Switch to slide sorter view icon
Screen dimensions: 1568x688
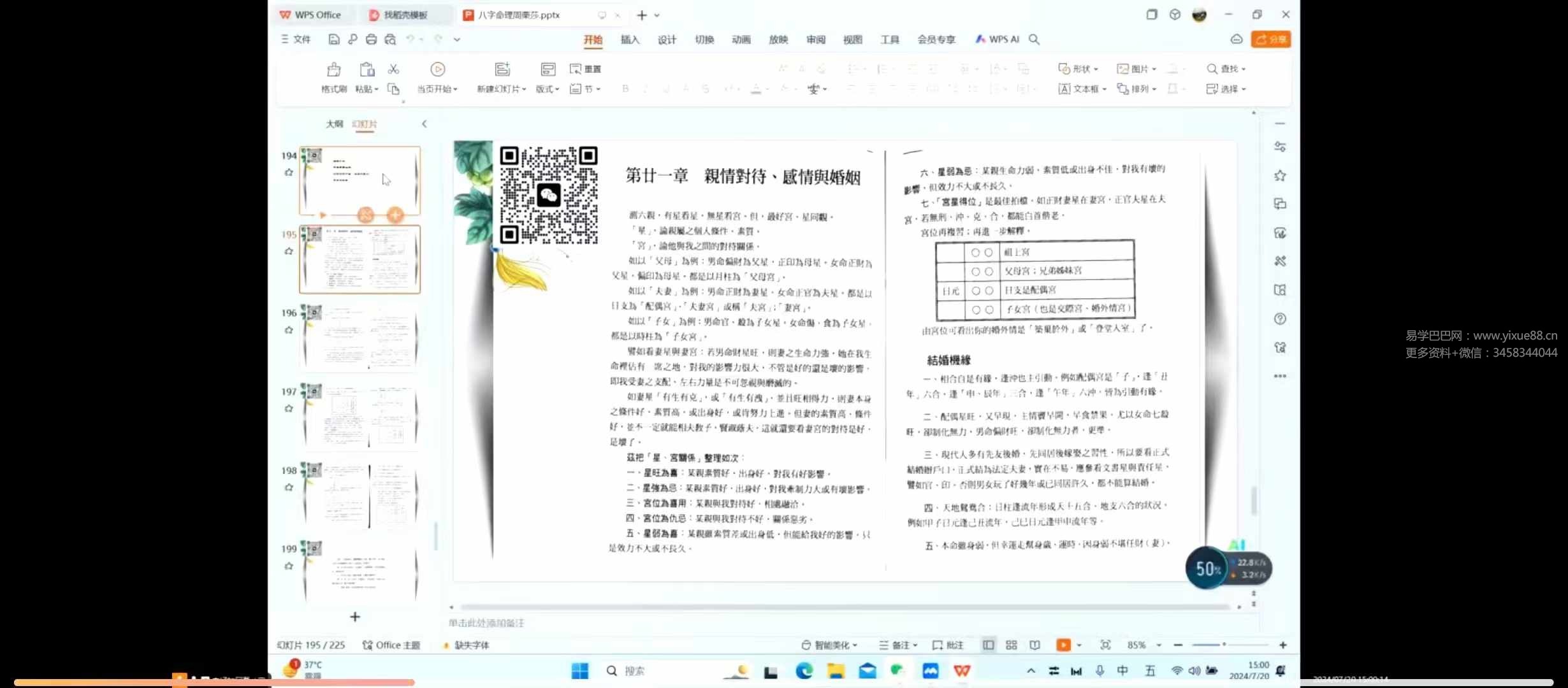click(x=1011, y=645)
